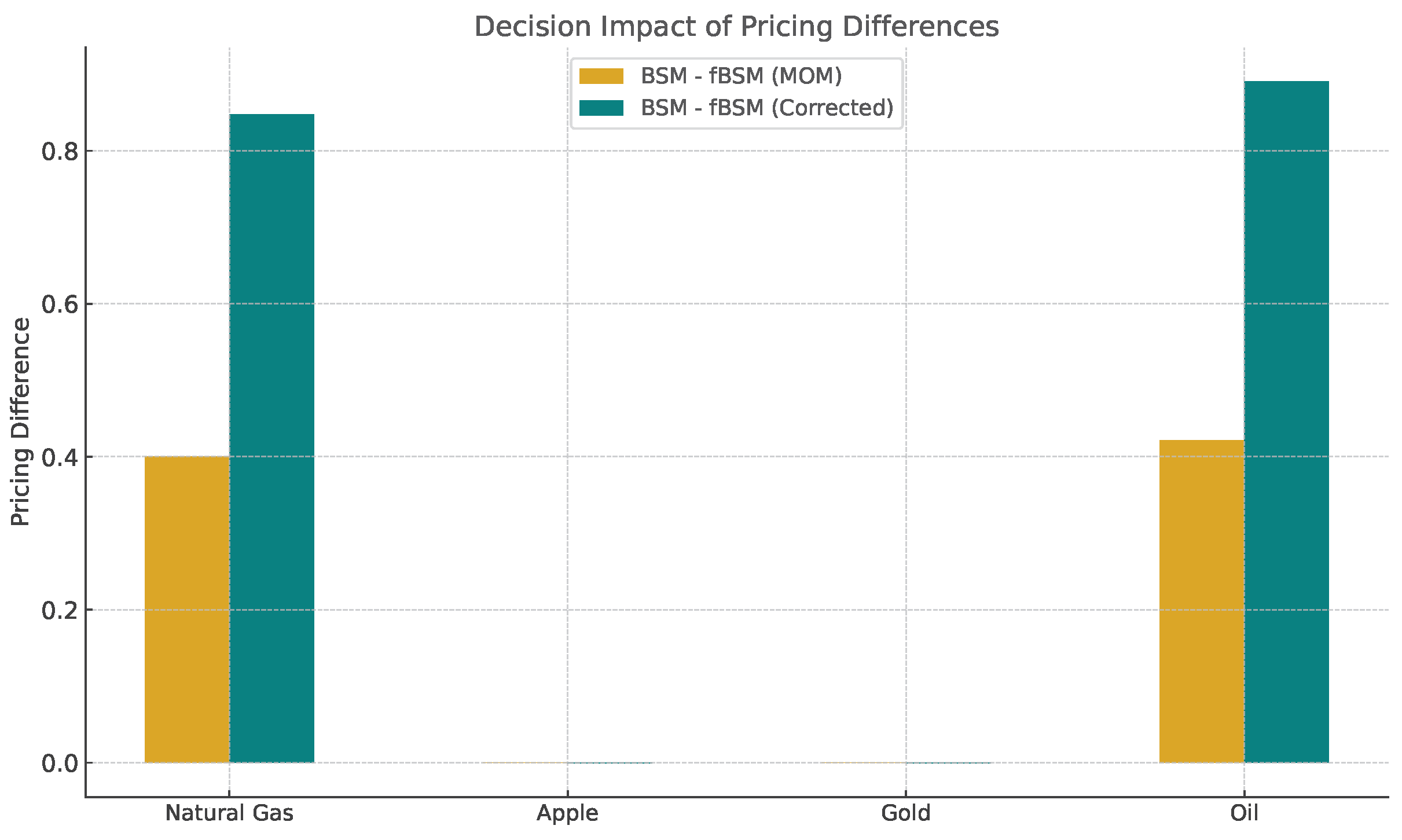The image size is (1402, 840).
Task: Click the teal Natural Gas bar
Action: (x=272, y=438)
